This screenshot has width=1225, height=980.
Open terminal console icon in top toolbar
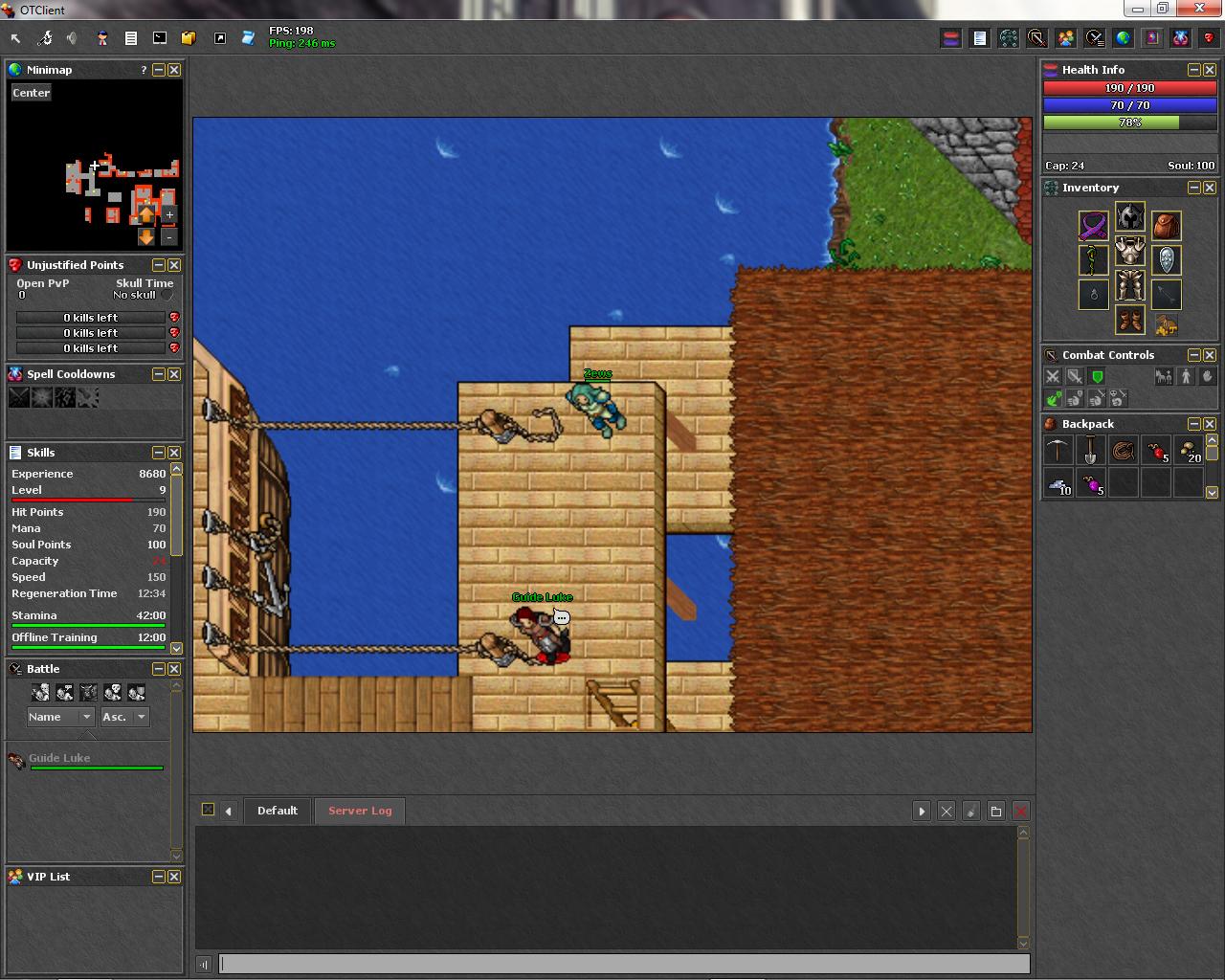pyautogui.click(x=160, y=38)
